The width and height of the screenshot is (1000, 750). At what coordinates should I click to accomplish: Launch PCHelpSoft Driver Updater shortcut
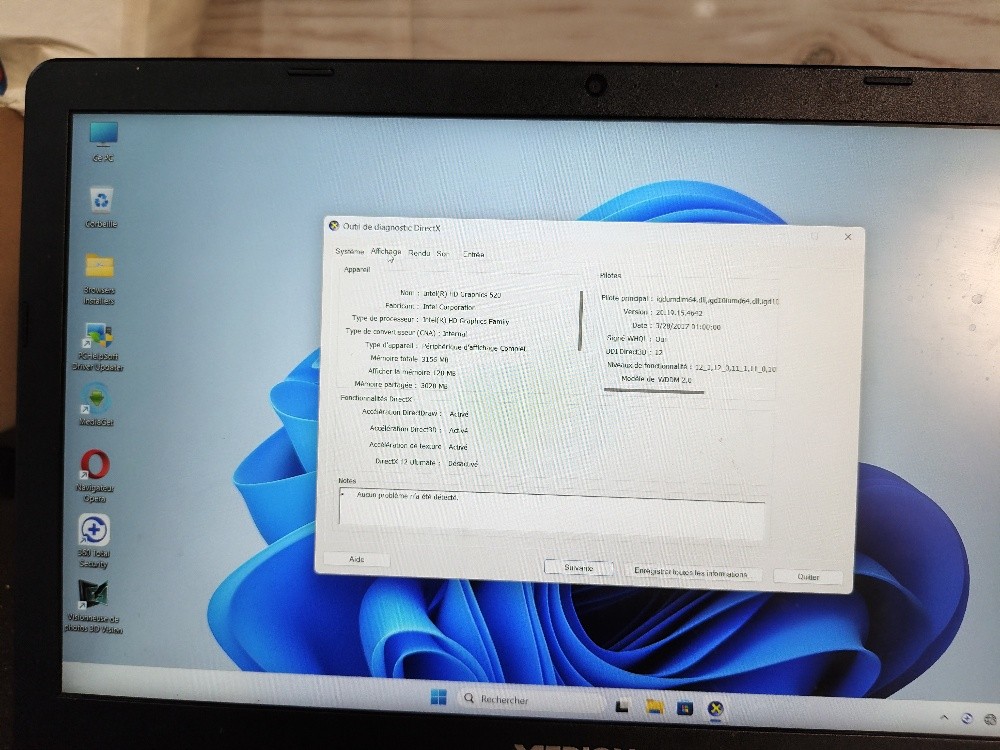tap(98, 346)
